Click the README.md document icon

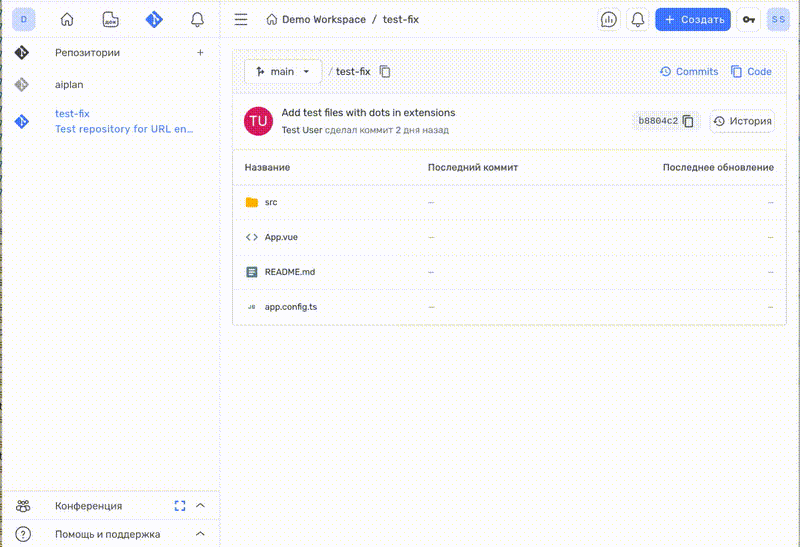[x=252, y=272]
